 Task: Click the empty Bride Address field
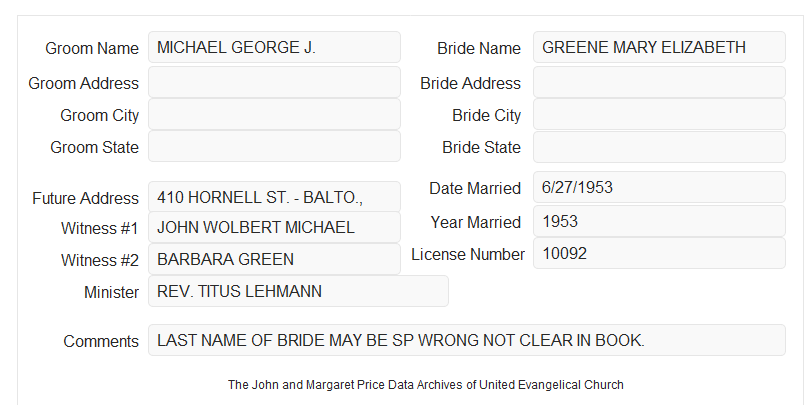point(659,82)
